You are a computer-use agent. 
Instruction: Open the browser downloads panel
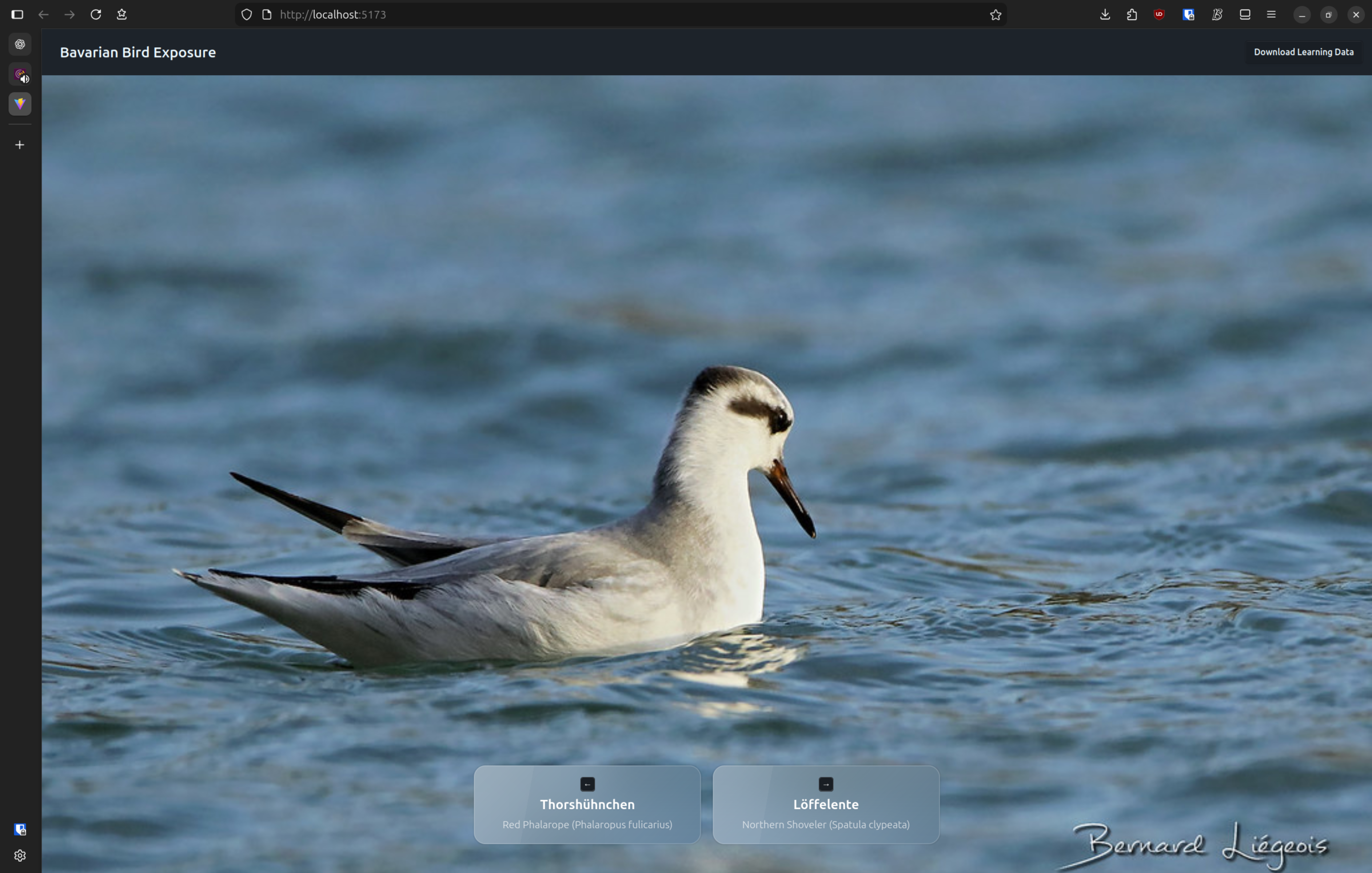coord(1104,15)
